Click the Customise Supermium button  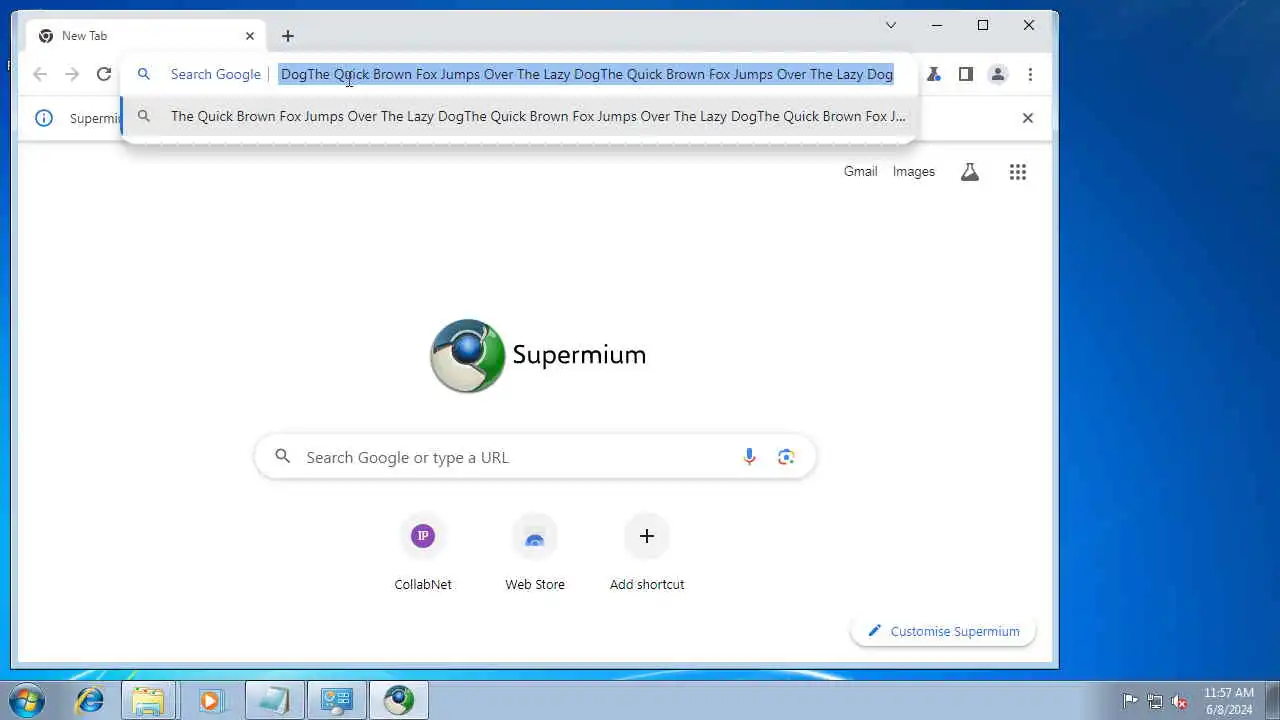[x=943, y=631]
